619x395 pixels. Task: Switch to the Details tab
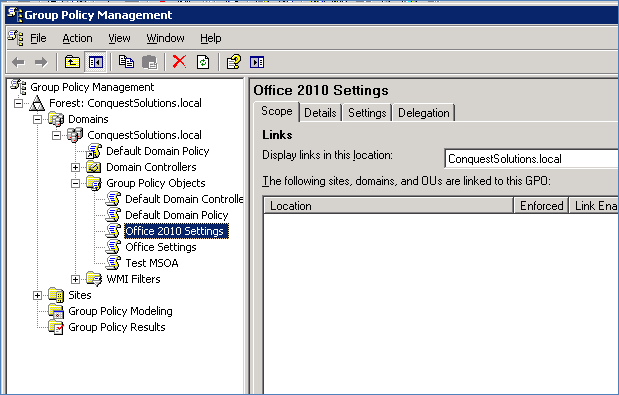tap(320, 113)
